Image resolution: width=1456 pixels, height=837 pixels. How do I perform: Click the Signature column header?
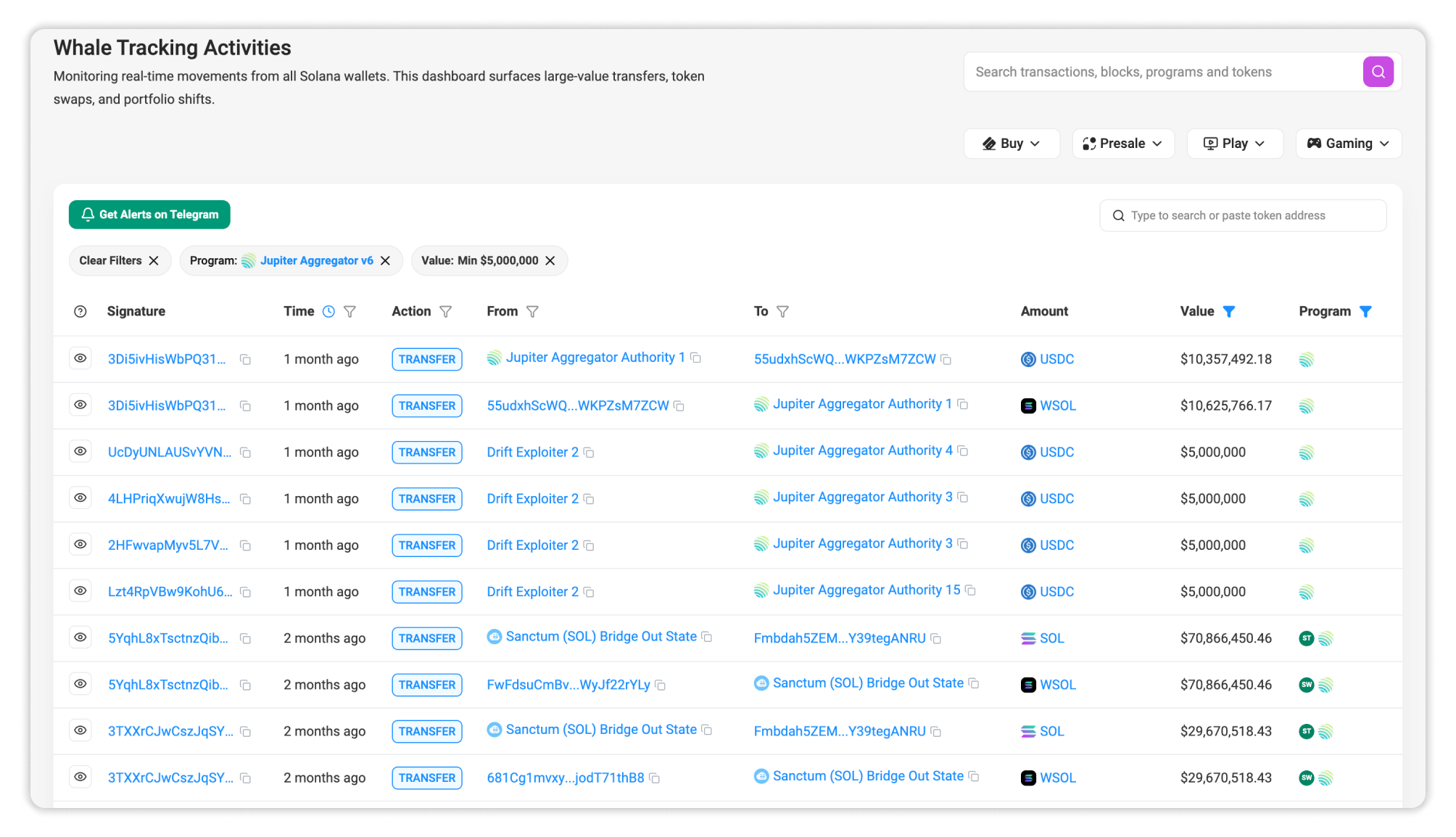(x=136, y=311)
